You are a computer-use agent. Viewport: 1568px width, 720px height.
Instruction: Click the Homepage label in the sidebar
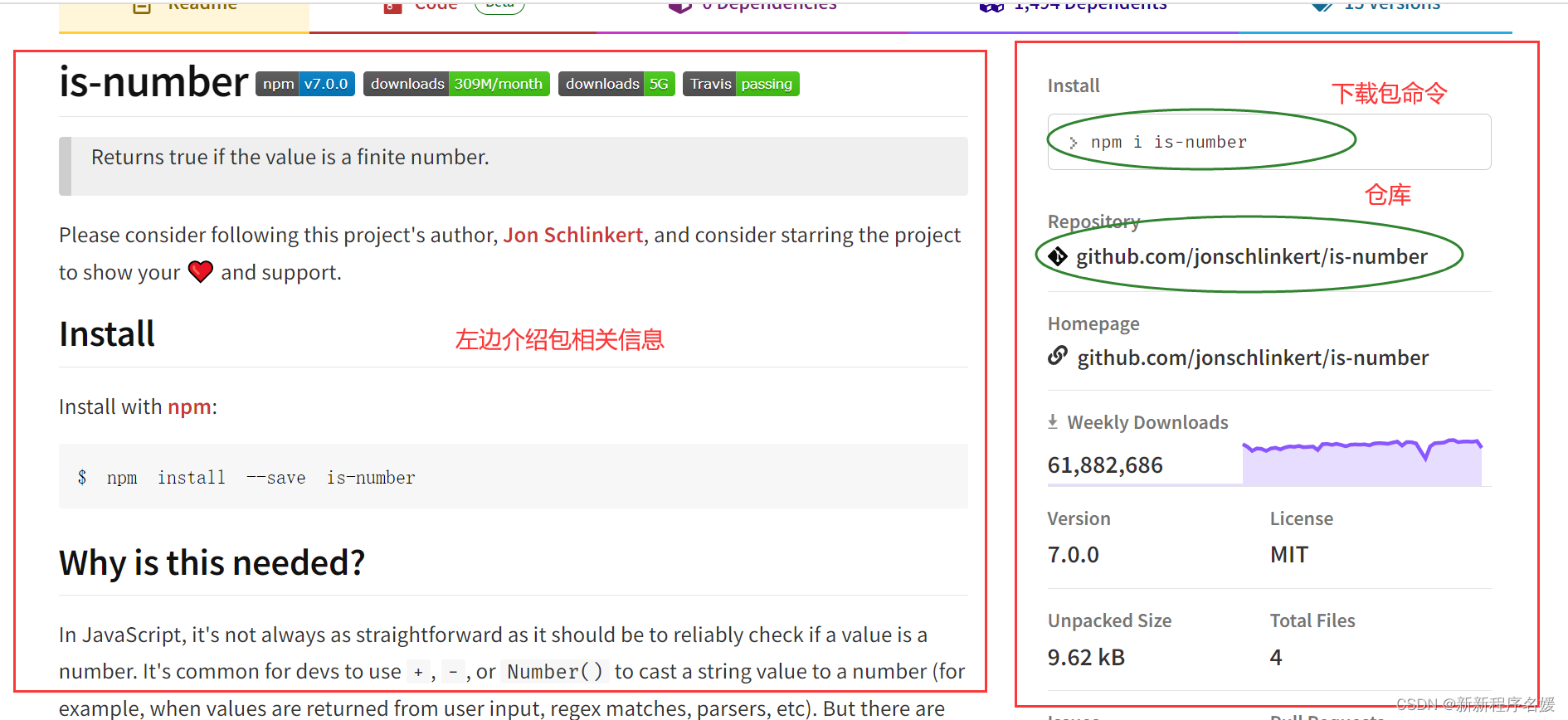coord(1093,324)
